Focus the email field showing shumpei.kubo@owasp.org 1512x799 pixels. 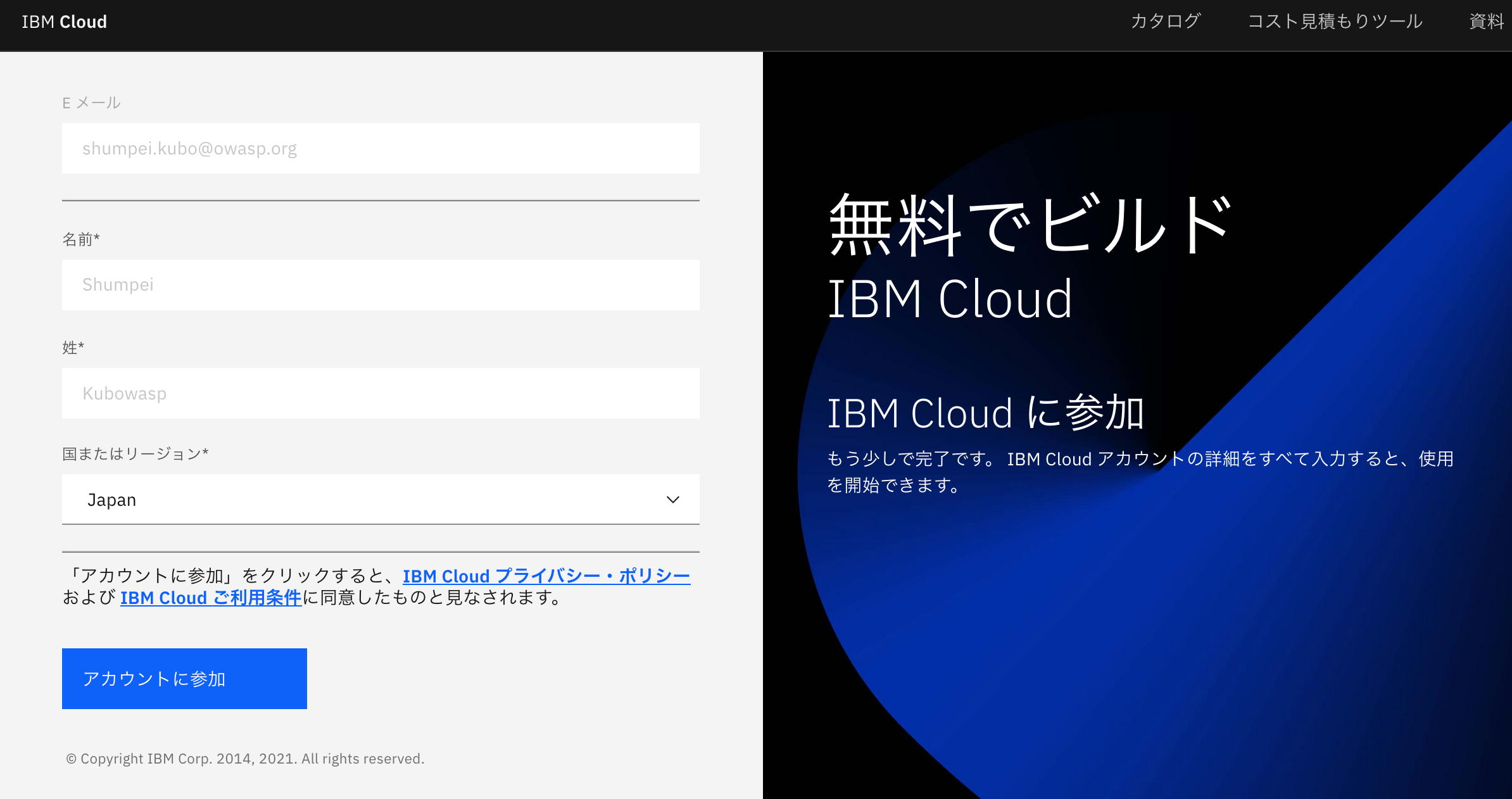380,148
